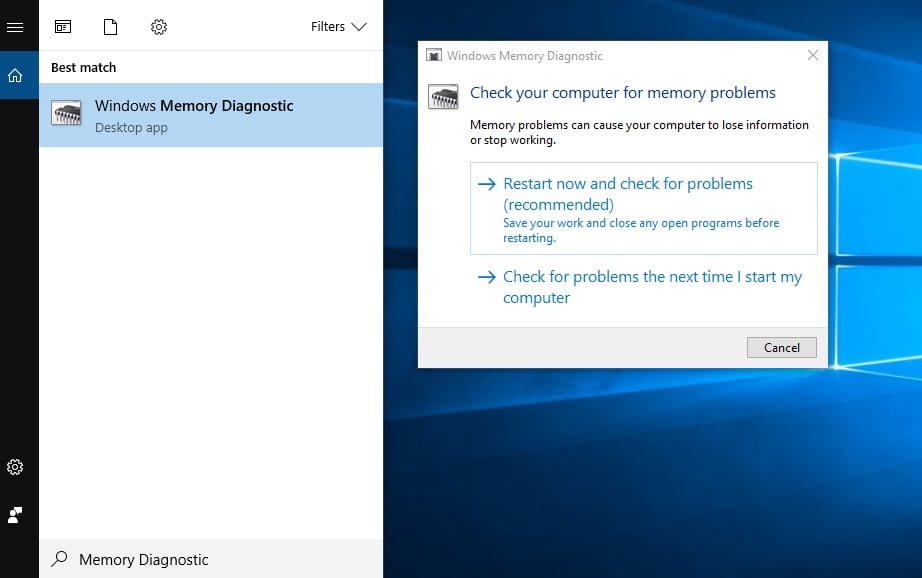Select the Home icon in the sidebar

click(x=15, y=75)
